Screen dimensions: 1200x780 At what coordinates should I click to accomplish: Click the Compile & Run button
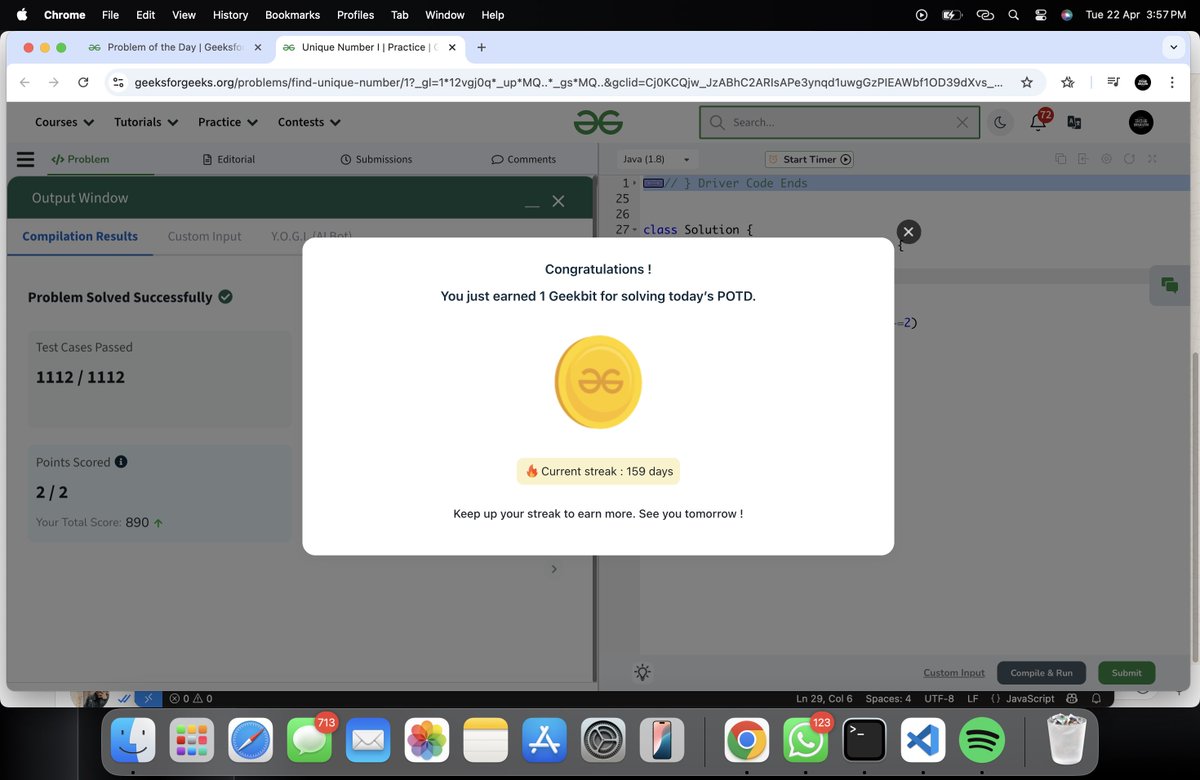(1041, 673)
